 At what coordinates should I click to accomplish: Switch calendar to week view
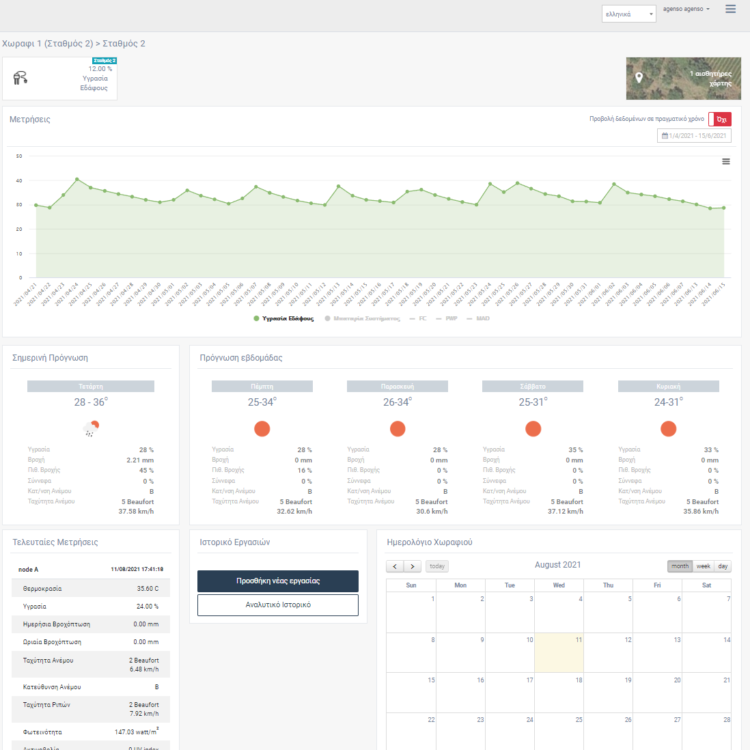[704, 566]
